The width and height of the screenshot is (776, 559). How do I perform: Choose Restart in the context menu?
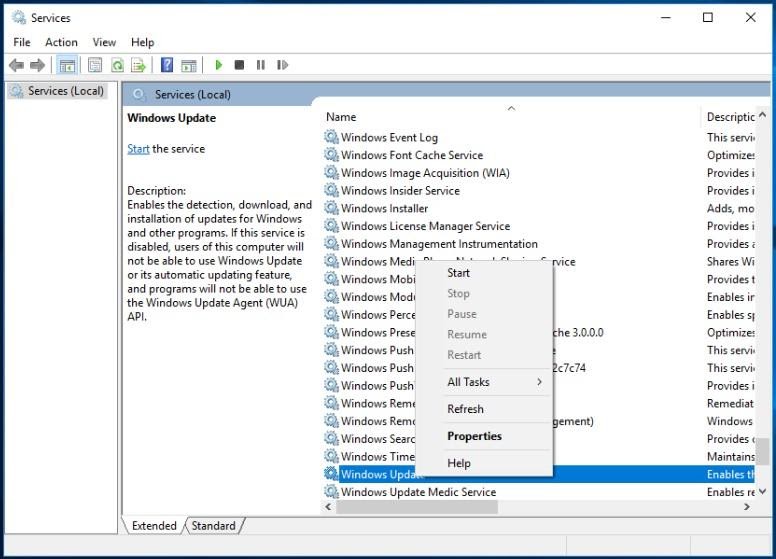[x=464, y=355]
